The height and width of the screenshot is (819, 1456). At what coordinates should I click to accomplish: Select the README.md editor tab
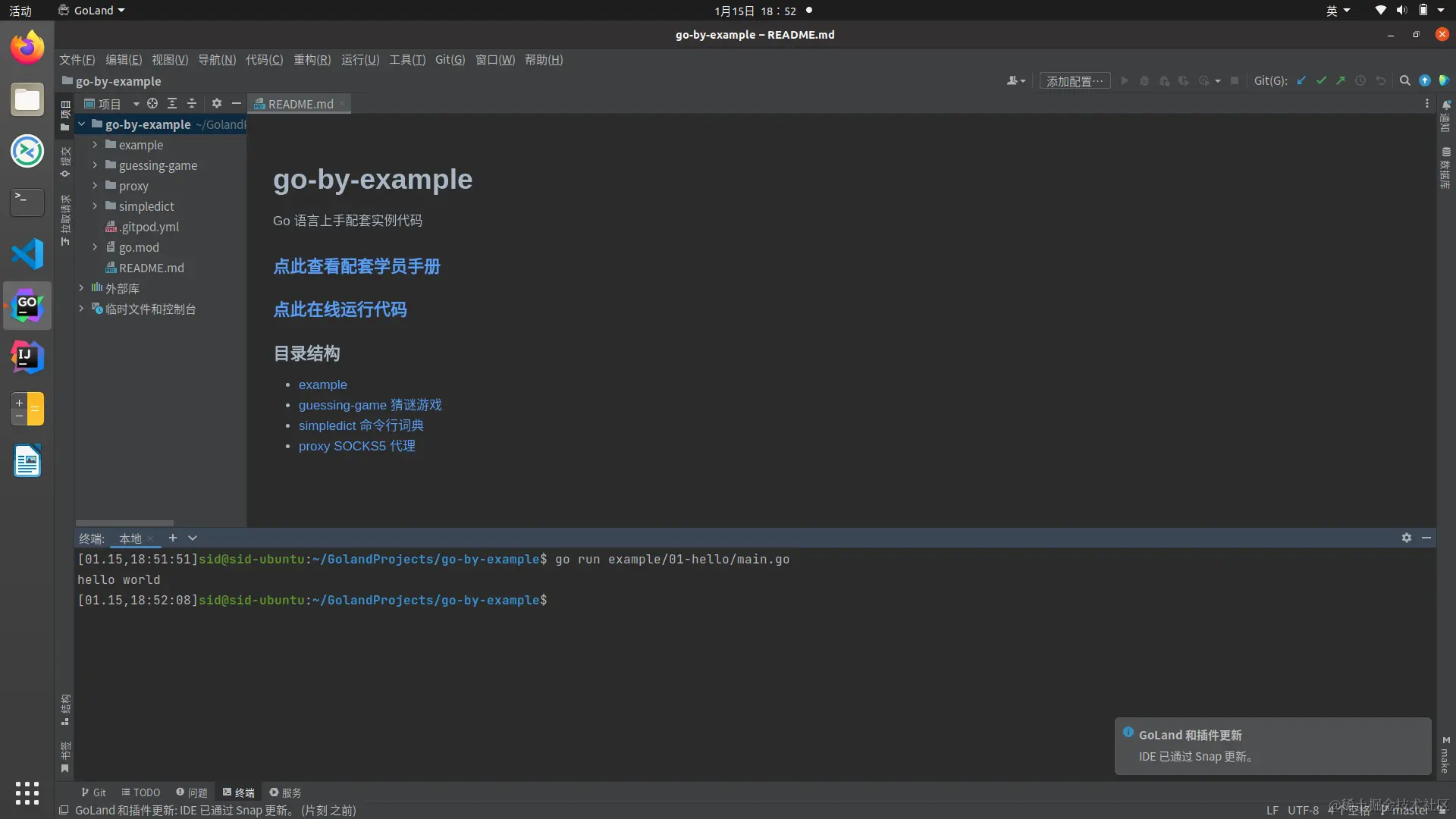click(x=300, y=104)
